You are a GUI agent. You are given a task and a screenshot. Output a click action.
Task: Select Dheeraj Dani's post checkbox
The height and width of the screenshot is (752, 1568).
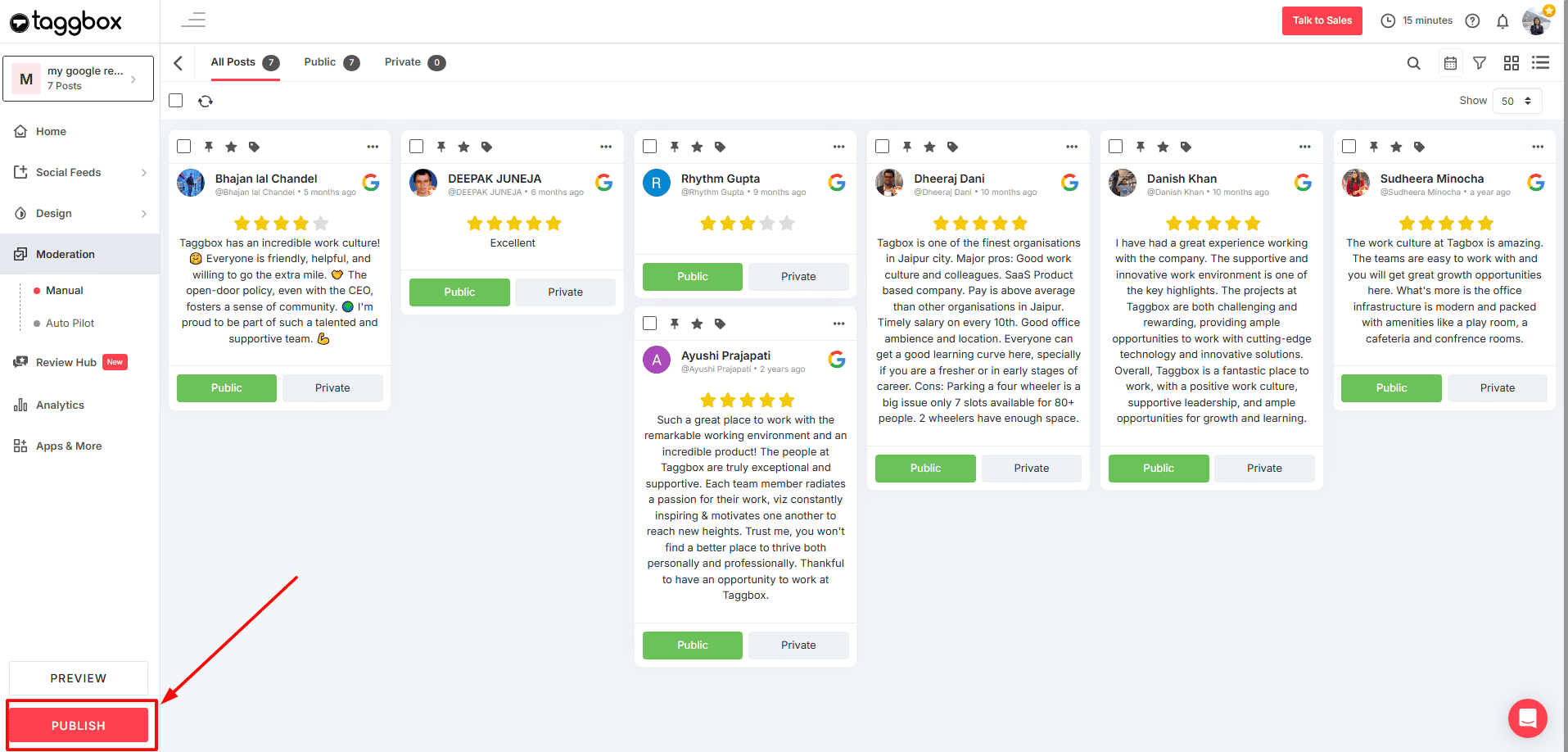[882, 146]
